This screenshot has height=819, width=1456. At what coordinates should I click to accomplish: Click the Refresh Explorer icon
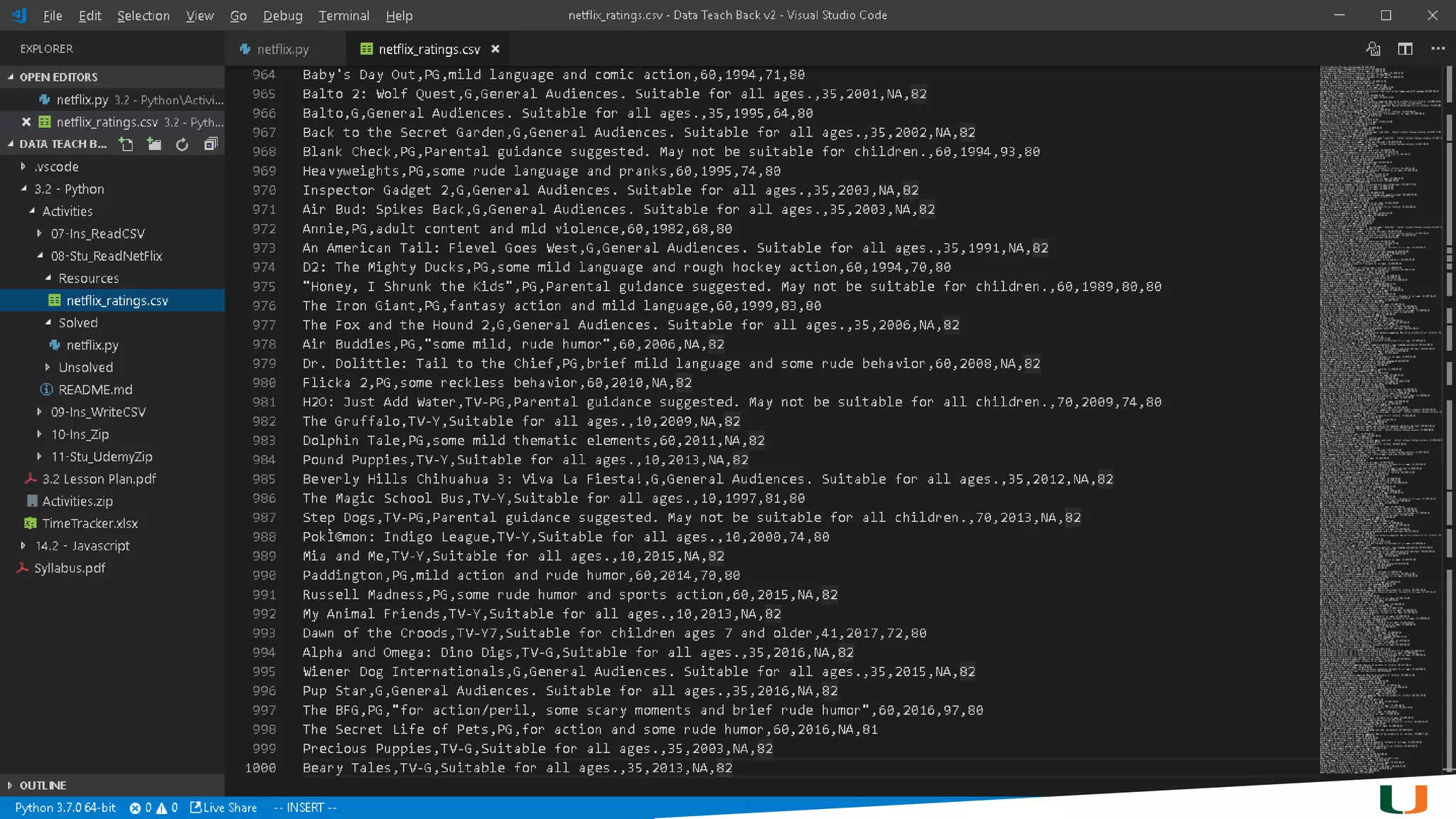point(182,144)
